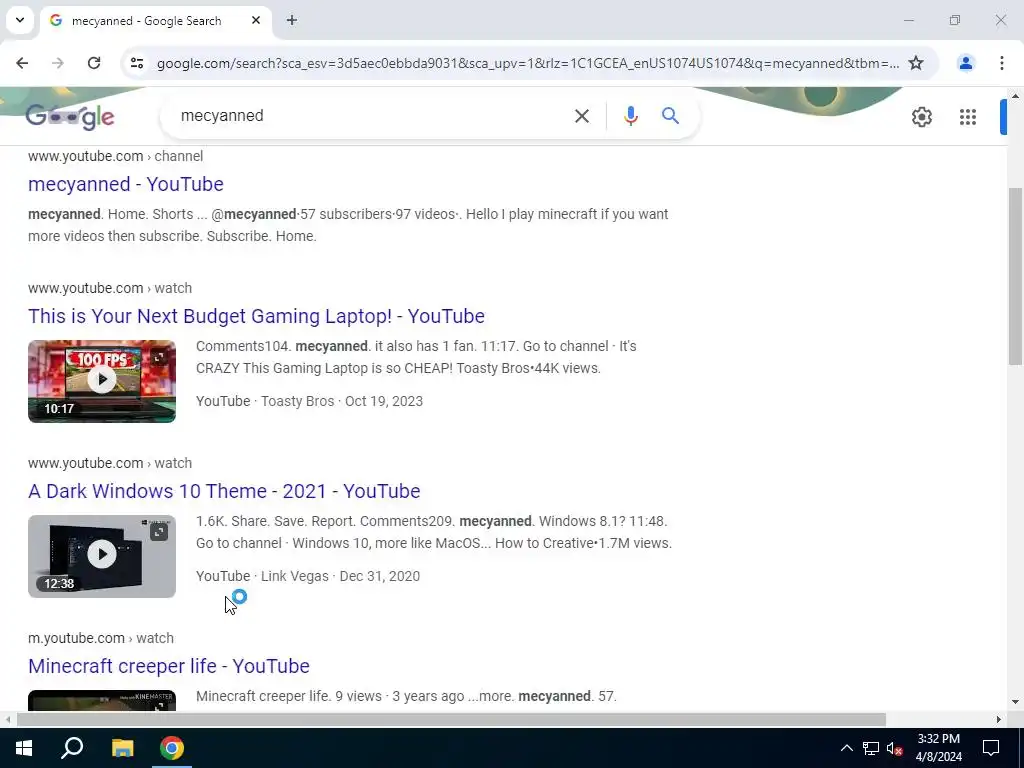
Task: Start voice search with microphone icon
Action: (x=630, y=116)
